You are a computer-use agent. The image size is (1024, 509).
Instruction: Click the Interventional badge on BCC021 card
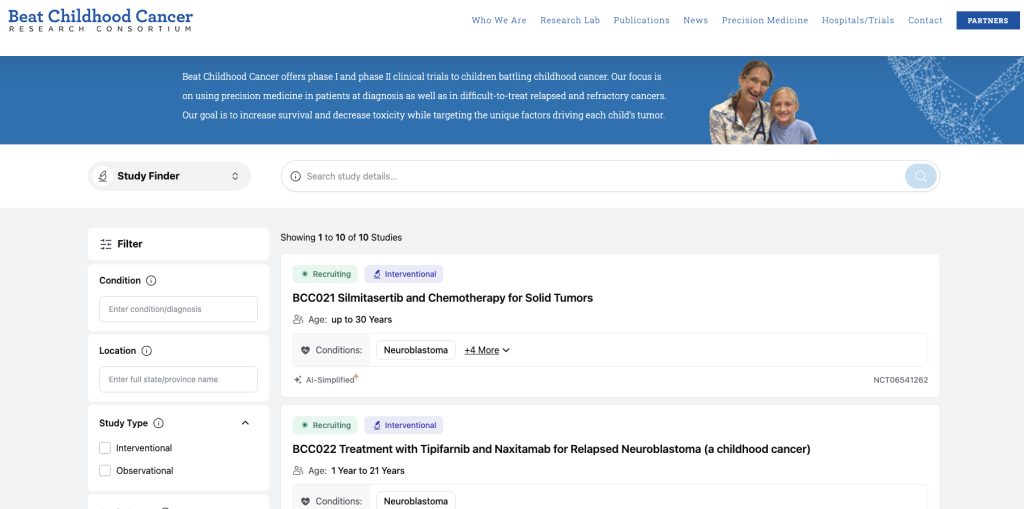tap(404, 274)
